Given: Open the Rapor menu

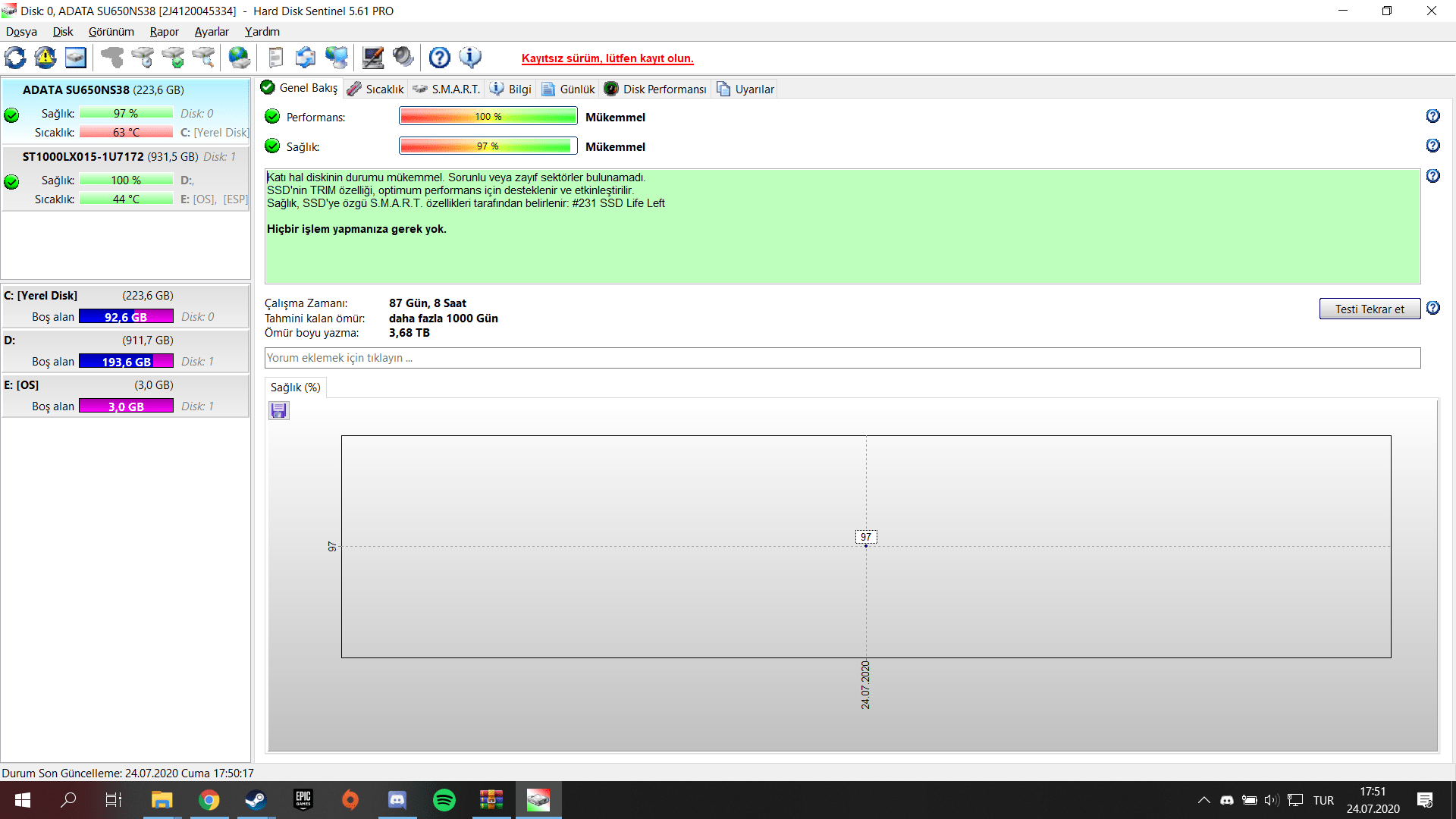Looking at the screenshot, I should click(x=164, y=32).
